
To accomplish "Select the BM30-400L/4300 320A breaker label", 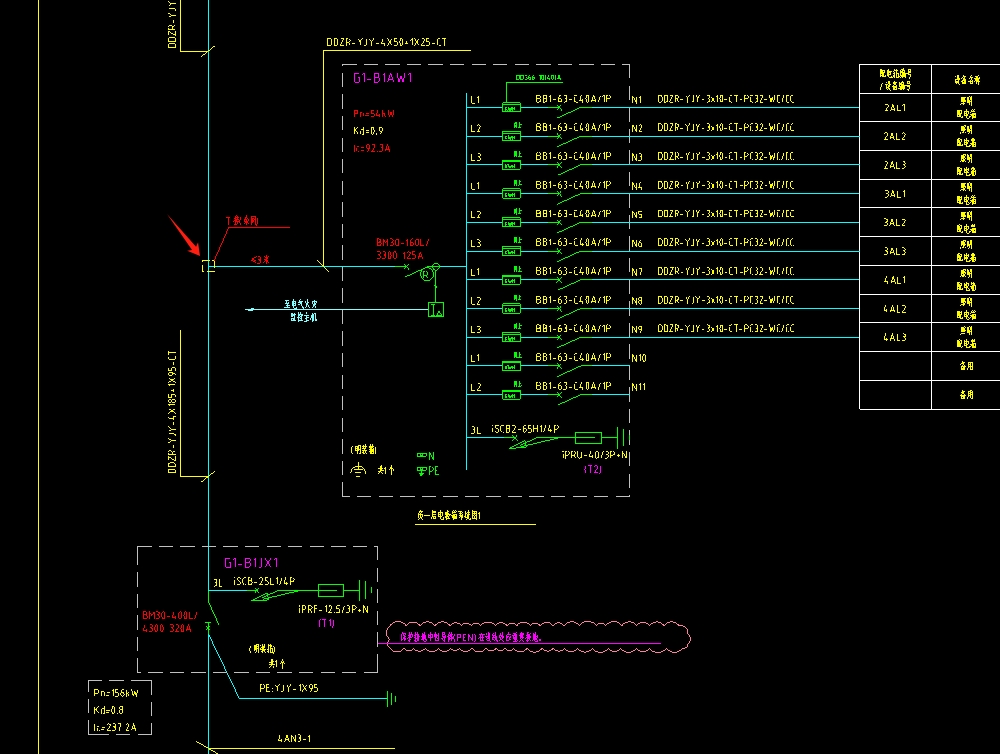I will click(170, 622).
